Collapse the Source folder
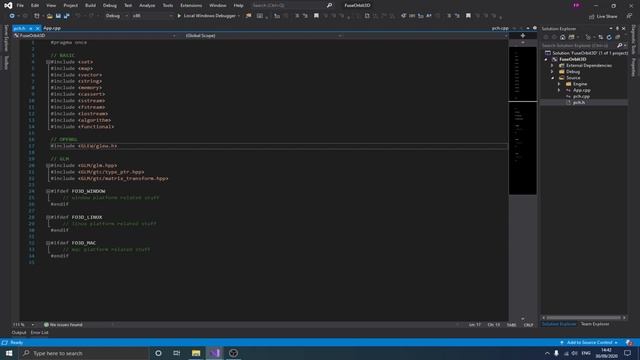640x360 pixels. [552, 78]
